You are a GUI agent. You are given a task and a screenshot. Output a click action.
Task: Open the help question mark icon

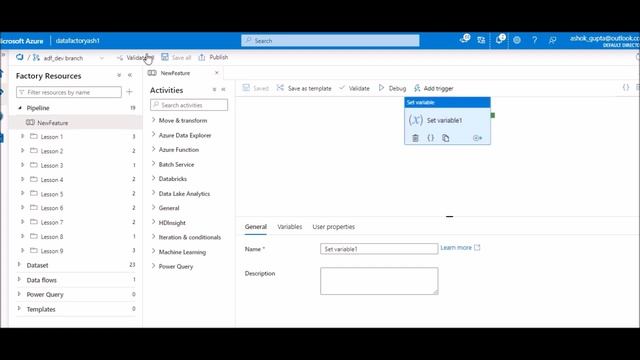pyautogui.click(x=534, y=40)
